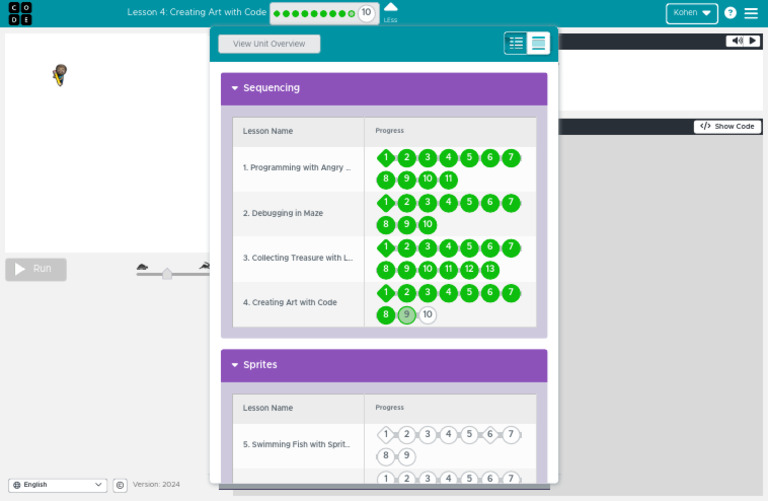Open level 8 of Swimming Fish with Sprites

tap(386, 456)
